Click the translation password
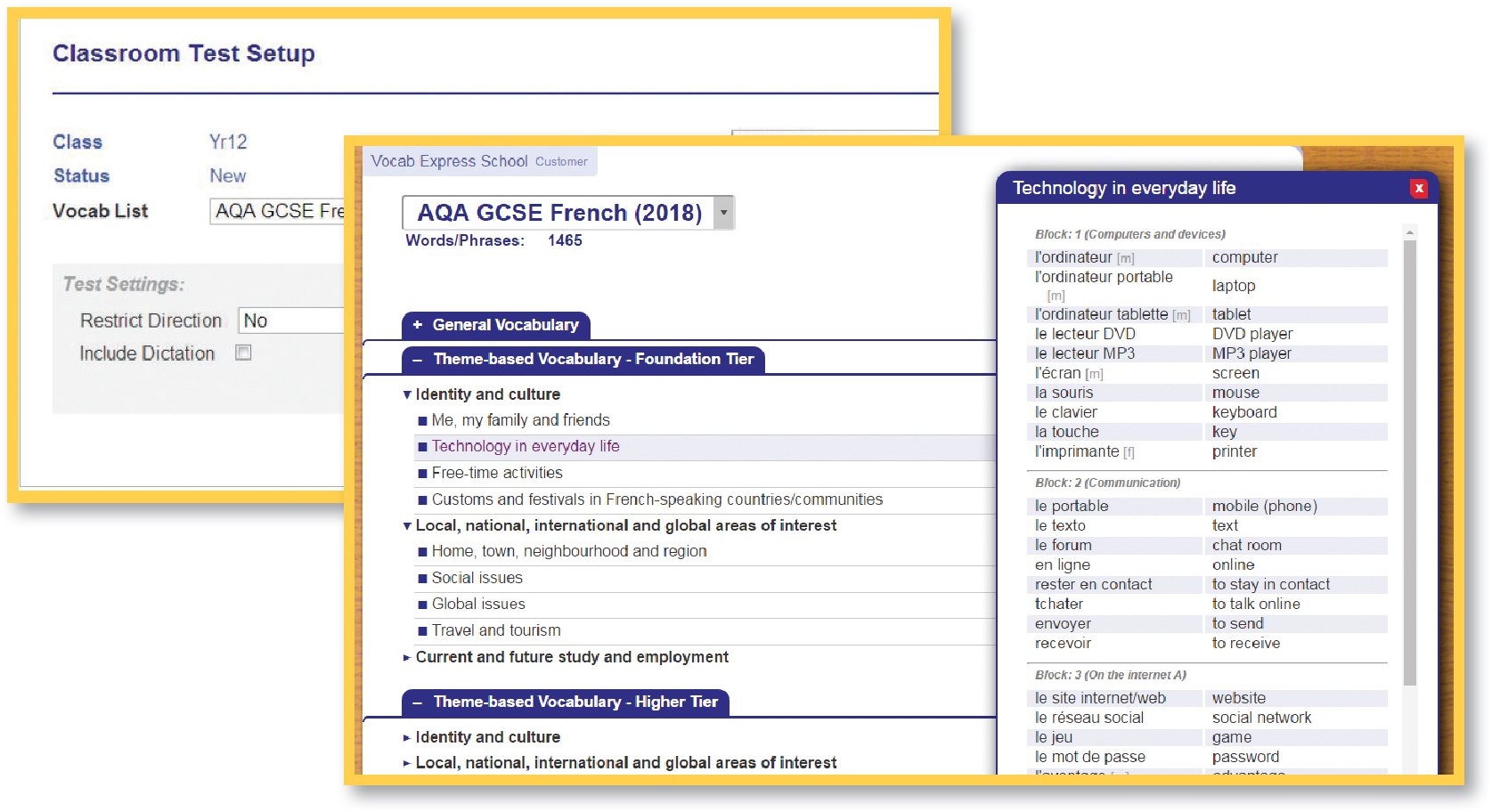This screenshot has height=812, width=1492. pyautogui.click(x=1245, y=757)
